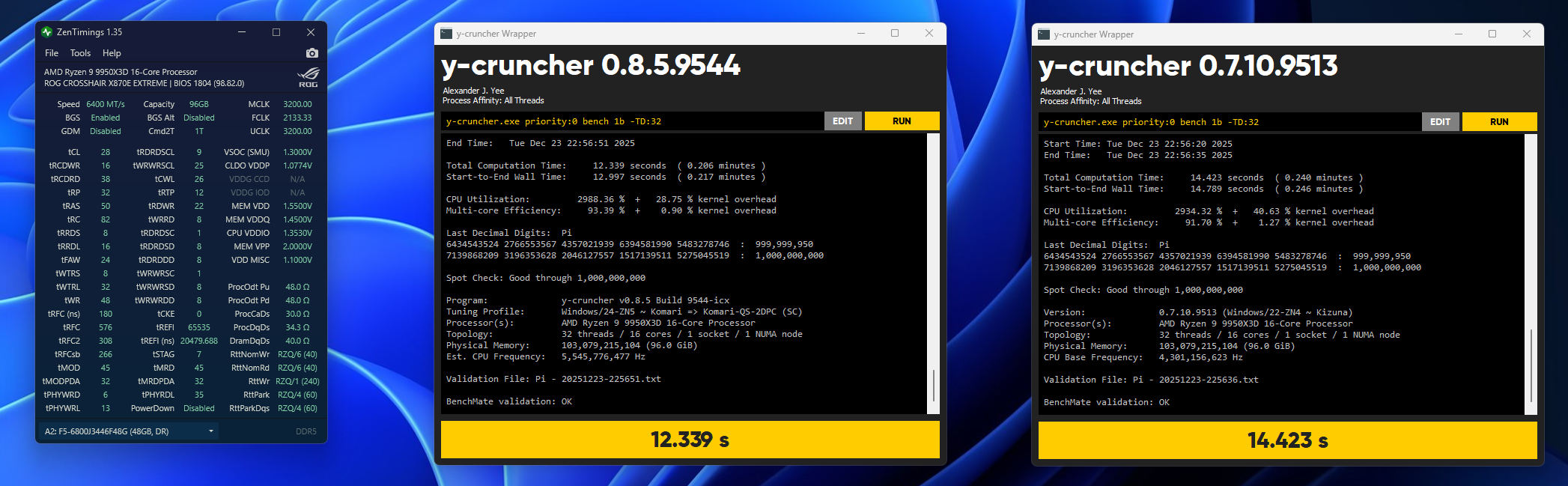Click the Speed value 6400 MT/s
Viewport: 1568px width, 486px height.
tap(106, 104)
